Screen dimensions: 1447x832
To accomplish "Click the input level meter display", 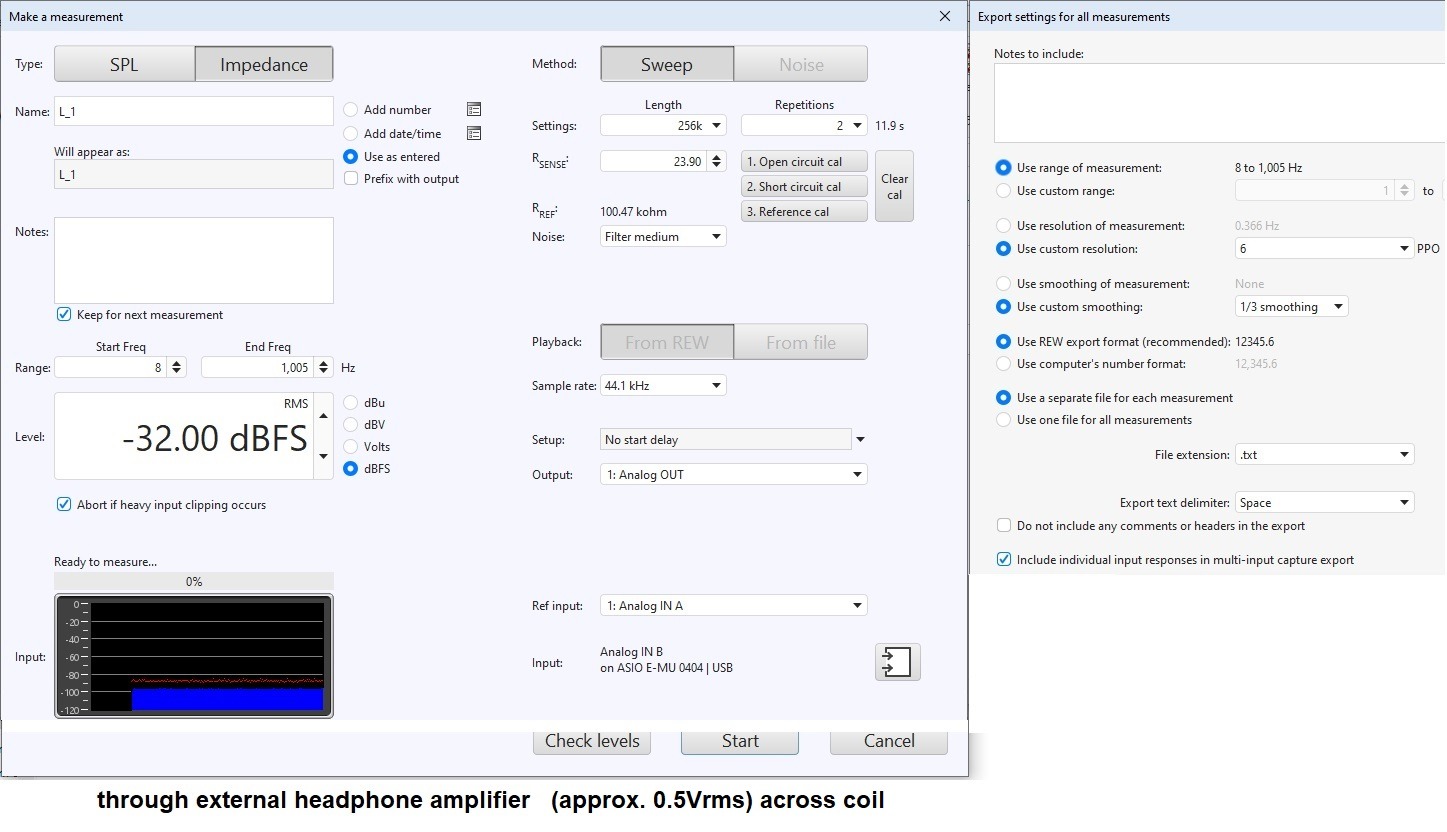I will (x=194, y=656).
